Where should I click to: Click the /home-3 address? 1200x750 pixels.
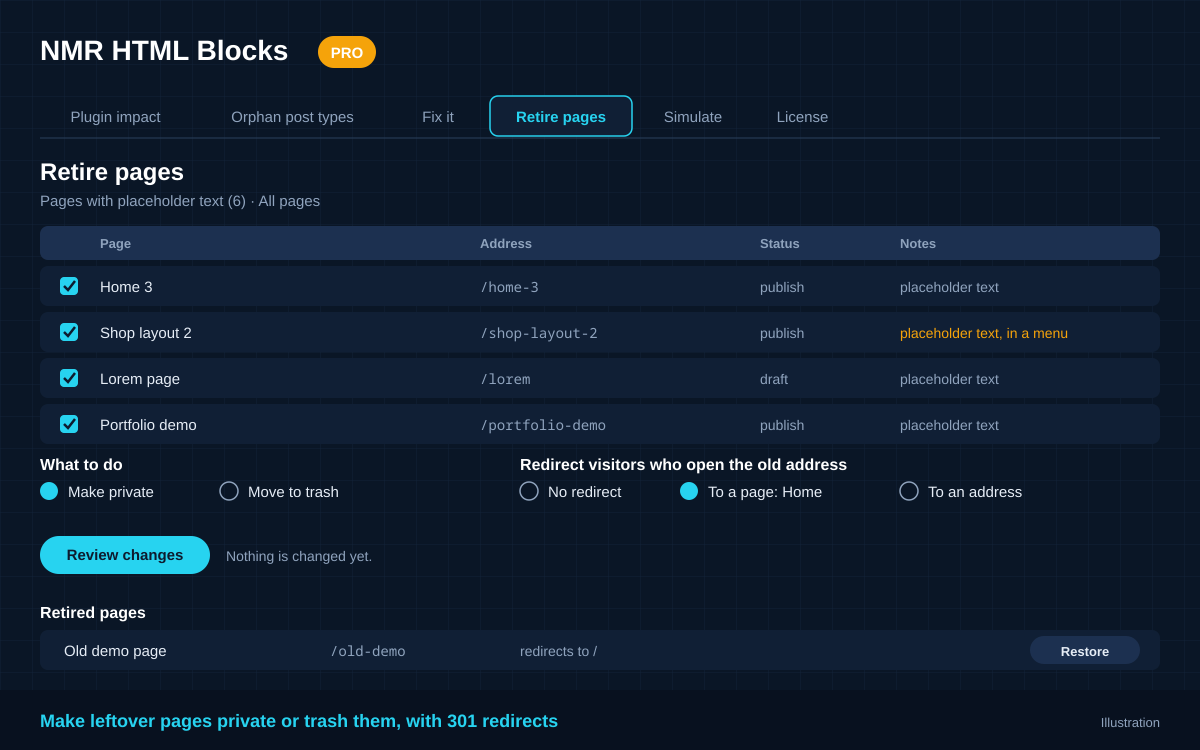pyautogui.click(x=509, y=287)
